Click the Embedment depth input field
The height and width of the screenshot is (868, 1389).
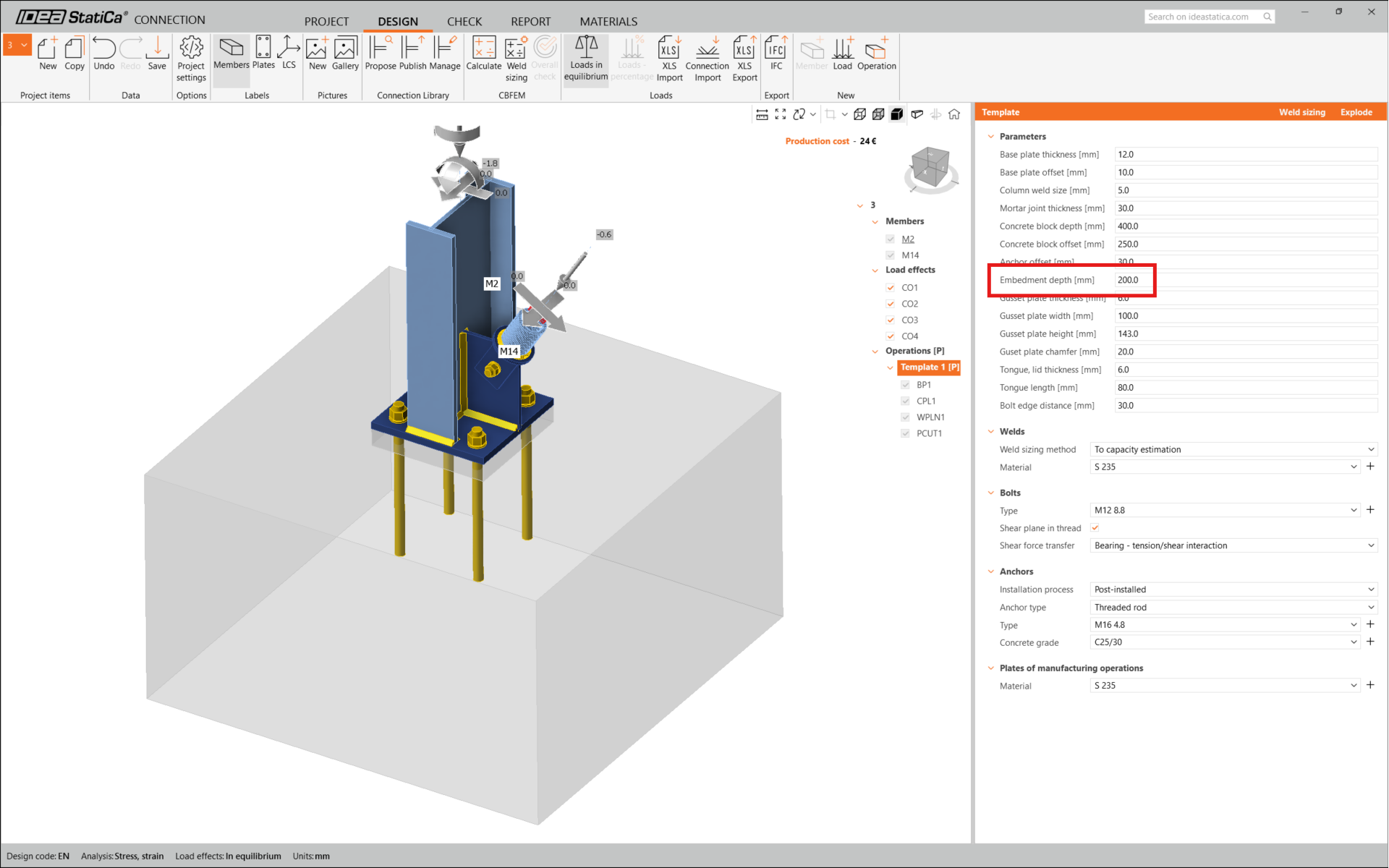pyautogui.click(x=1244, y=280)
